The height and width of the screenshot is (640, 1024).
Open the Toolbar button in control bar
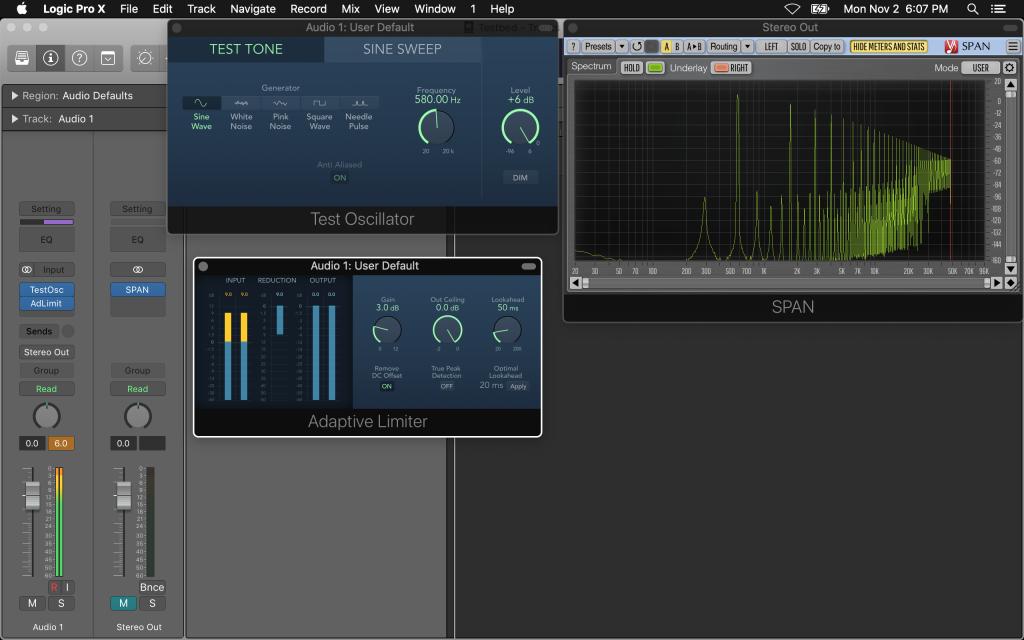click(x=108, y=58)
